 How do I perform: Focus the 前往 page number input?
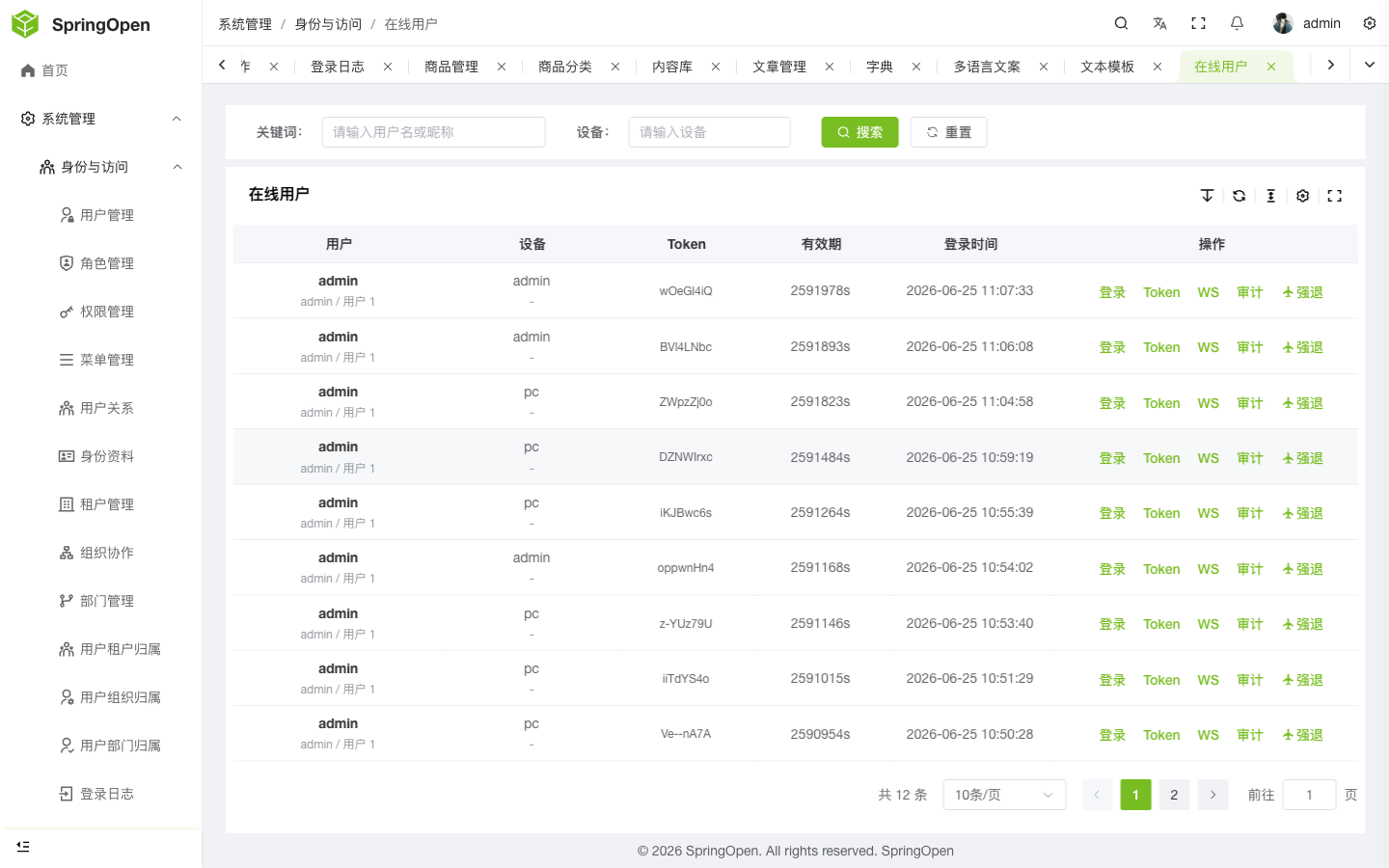[x=1309, y=795]
